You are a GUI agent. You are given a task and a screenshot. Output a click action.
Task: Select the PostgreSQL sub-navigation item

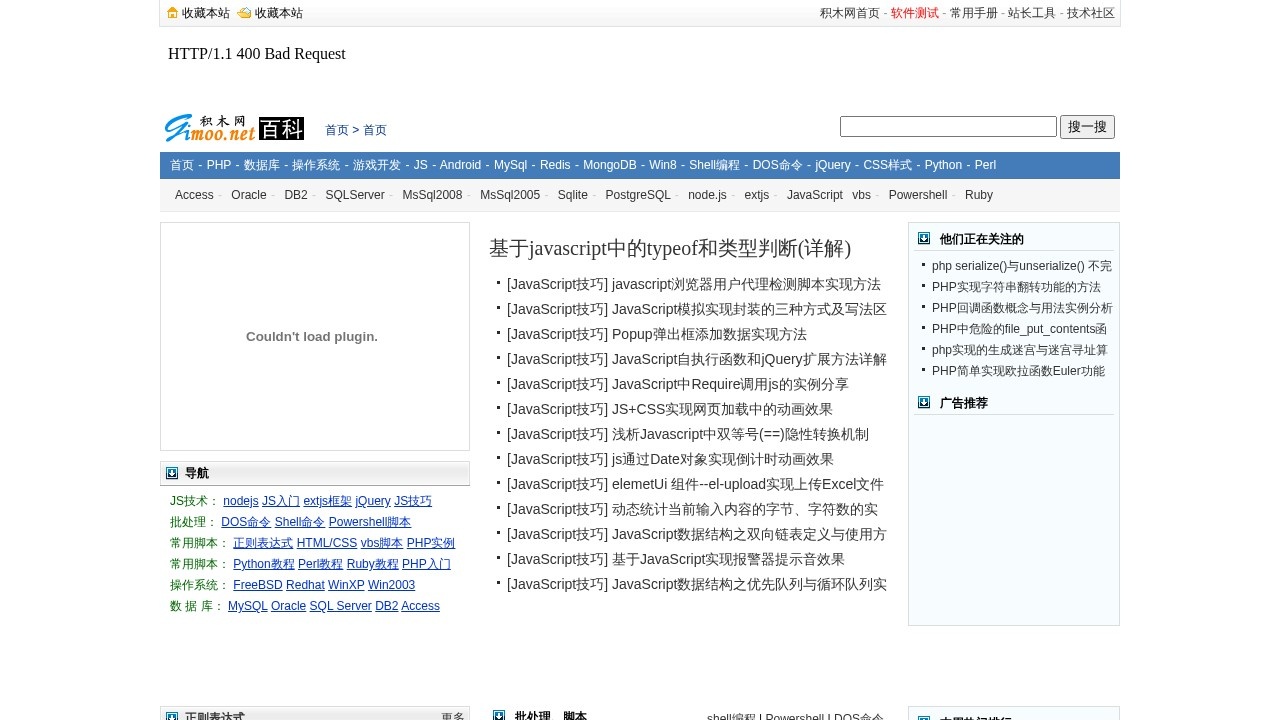(637, 195)
